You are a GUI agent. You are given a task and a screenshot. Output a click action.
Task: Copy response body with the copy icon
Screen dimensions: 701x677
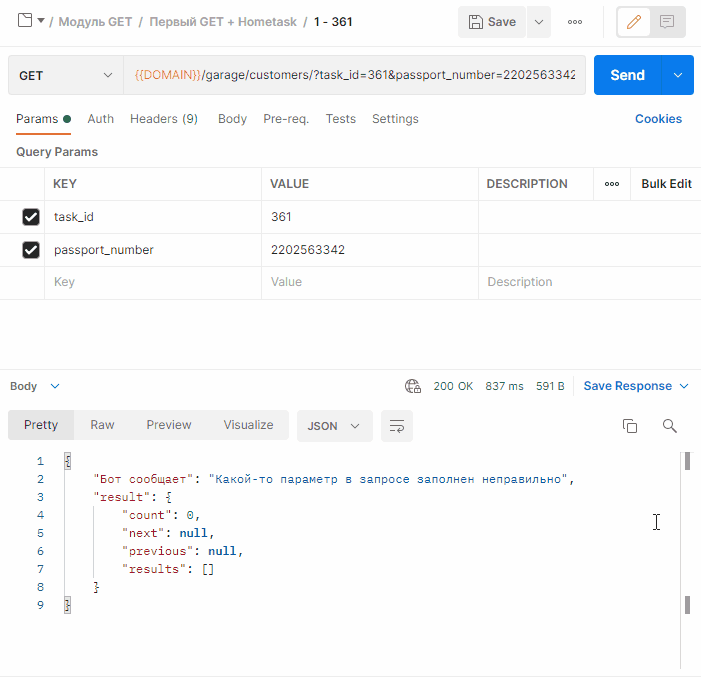[x=630, y=426]
